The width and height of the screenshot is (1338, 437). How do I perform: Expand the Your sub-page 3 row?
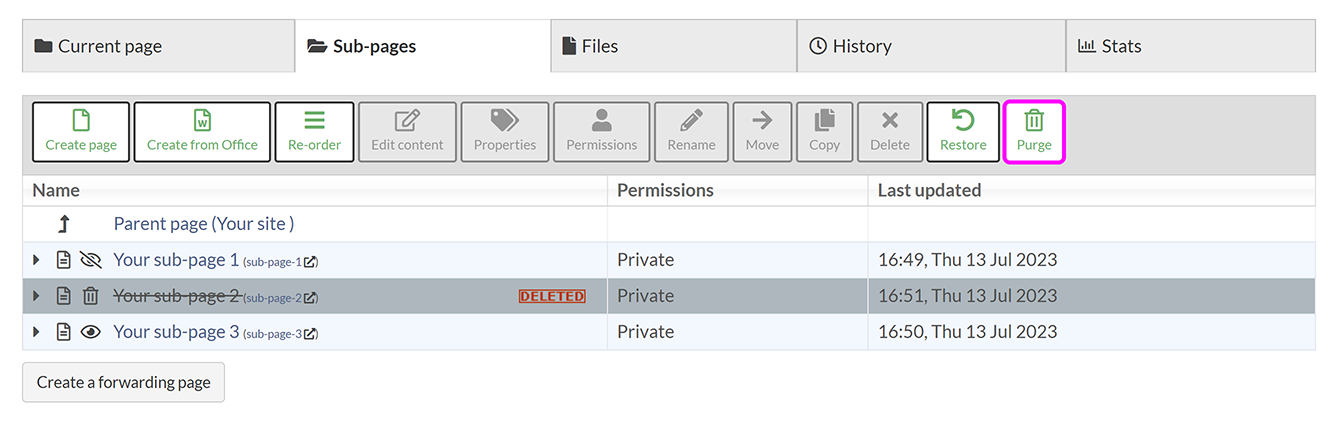tap(37, 332)
